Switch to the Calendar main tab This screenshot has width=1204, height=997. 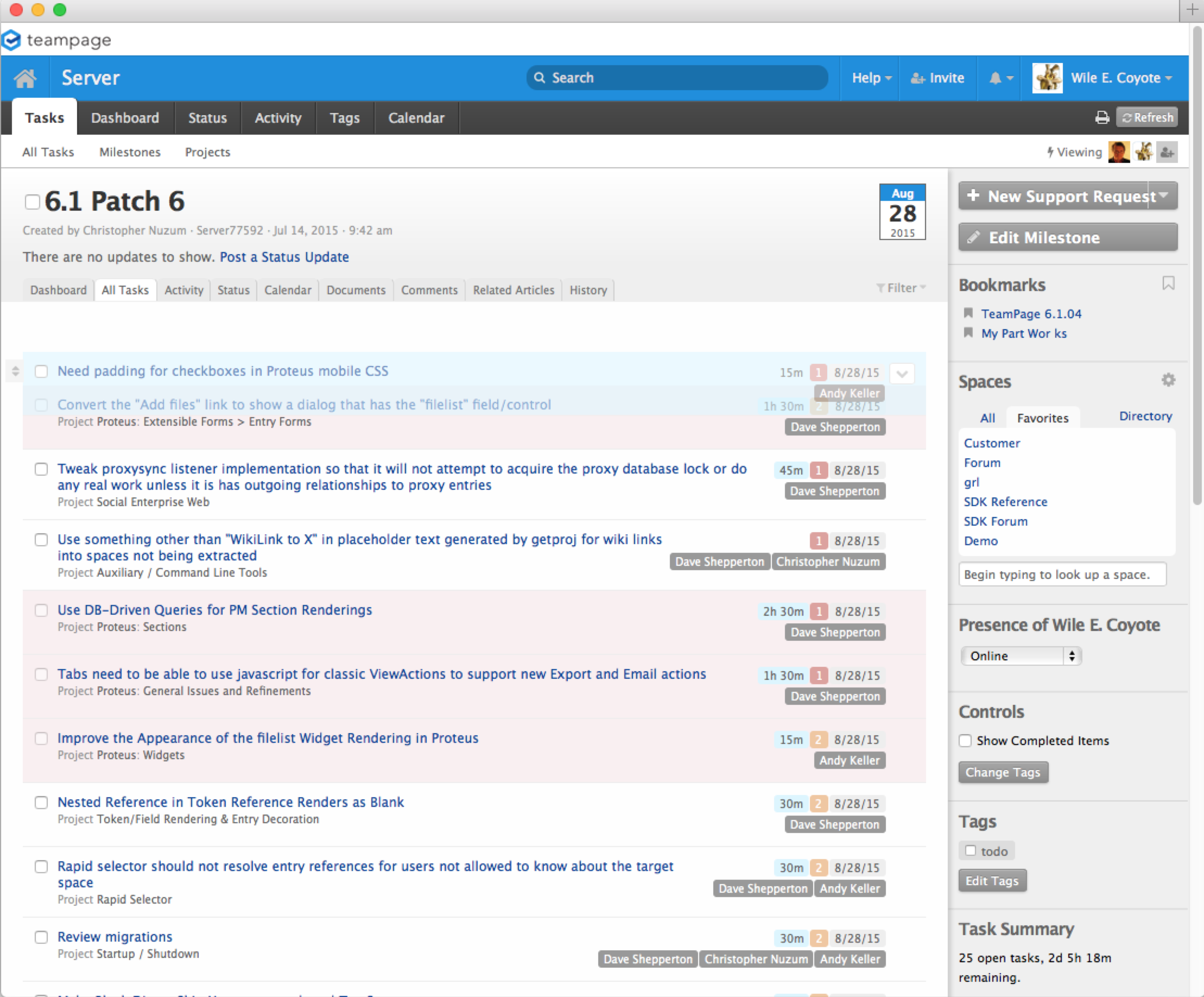coord(416,118)
